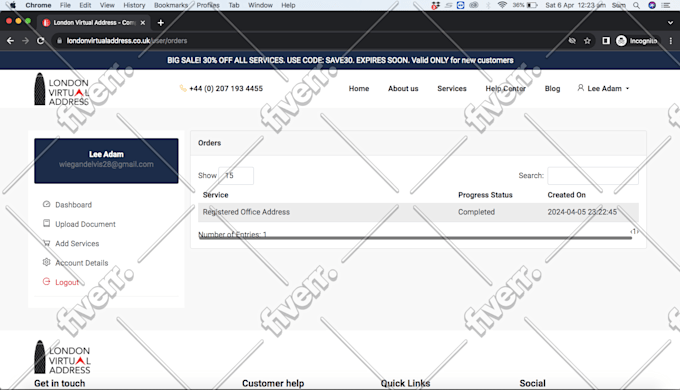
Task: Log out using the red Logout link
Action: click(67, 282)
